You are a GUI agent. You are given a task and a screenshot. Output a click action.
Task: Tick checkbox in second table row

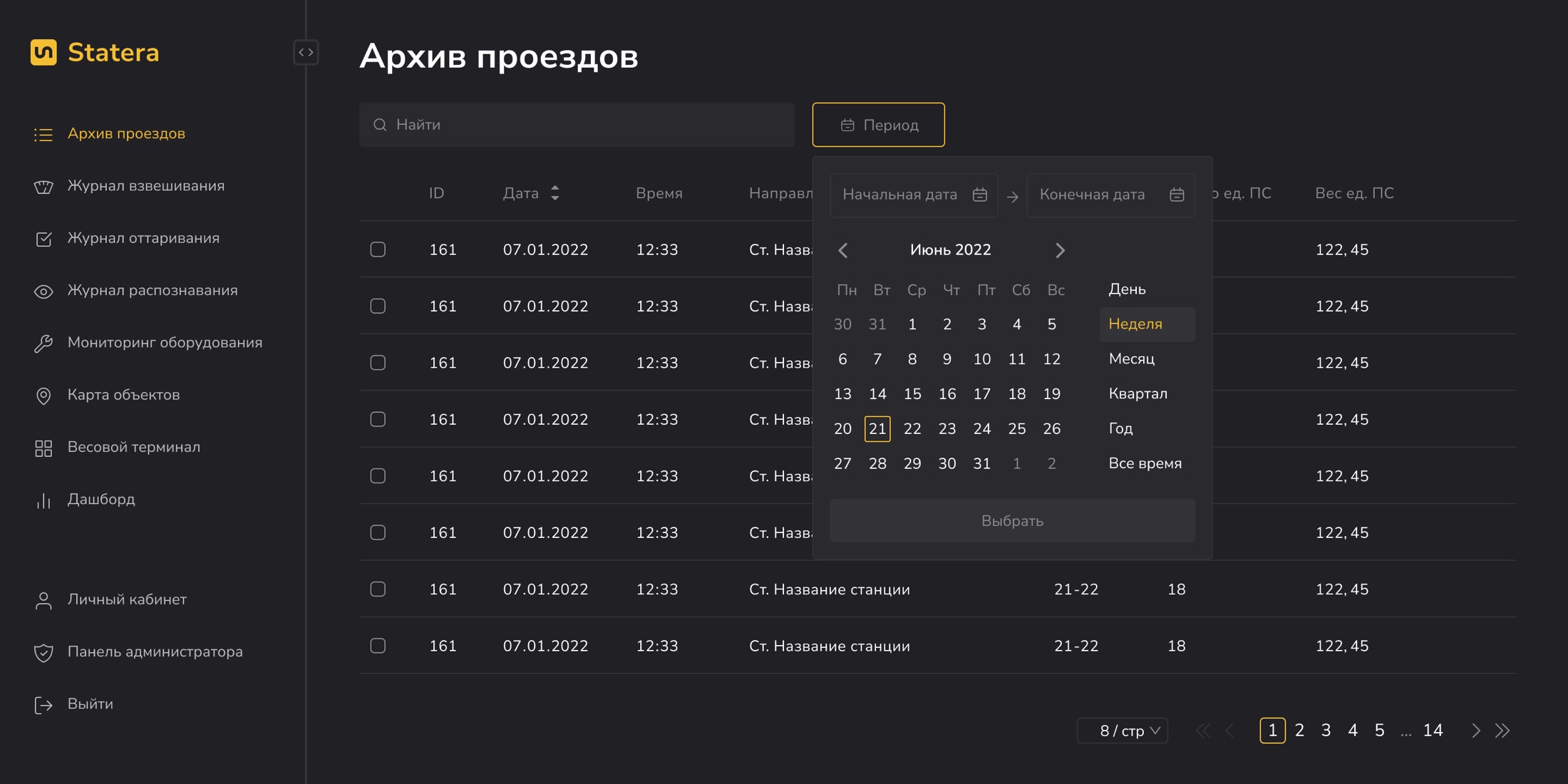(x=378, y=306)
